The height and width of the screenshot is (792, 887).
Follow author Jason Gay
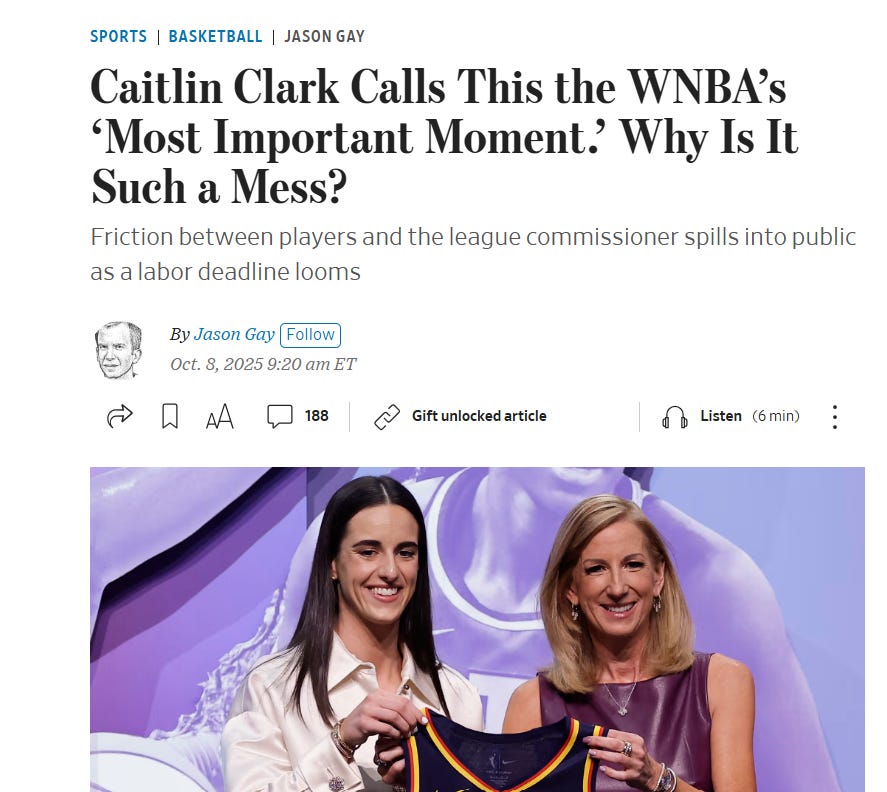pyautogui.click(x=310, y=334)
